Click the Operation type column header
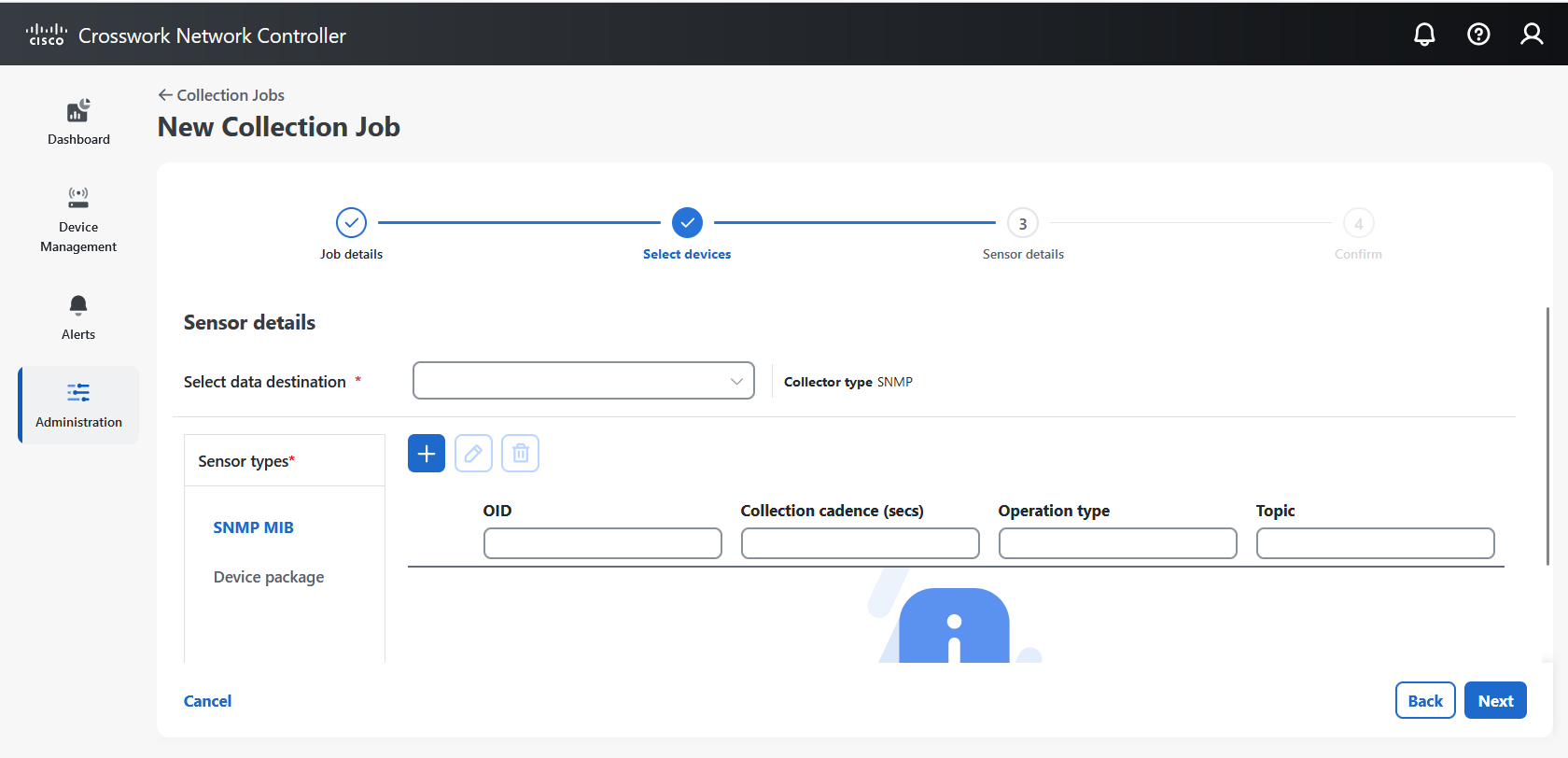1568x758 pixels. pyautogui.click(x=1054, y=511)
